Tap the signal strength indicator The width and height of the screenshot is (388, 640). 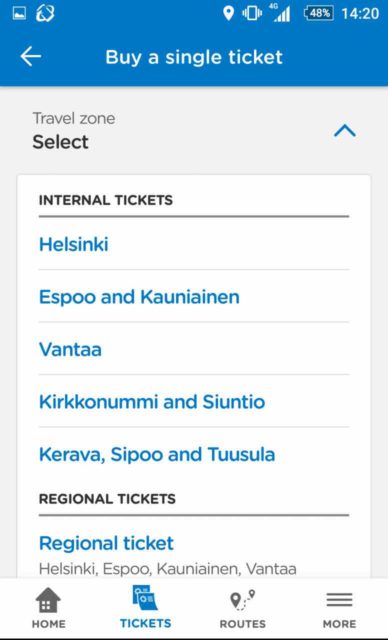[x=280, y=13]
